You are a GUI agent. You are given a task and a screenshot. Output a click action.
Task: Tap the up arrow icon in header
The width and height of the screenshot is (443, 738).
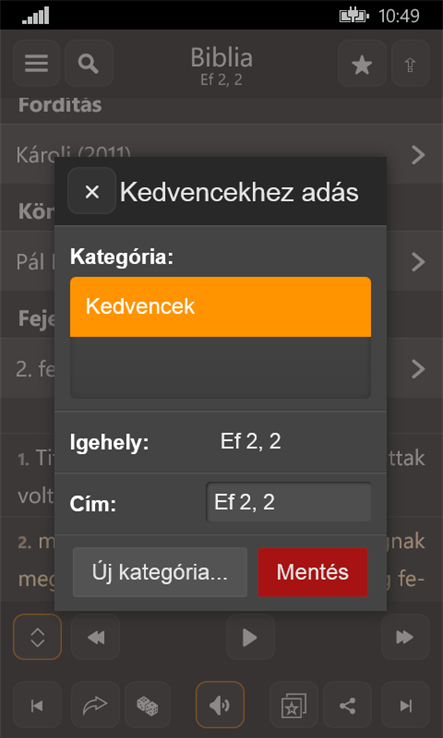click(411, 63)
